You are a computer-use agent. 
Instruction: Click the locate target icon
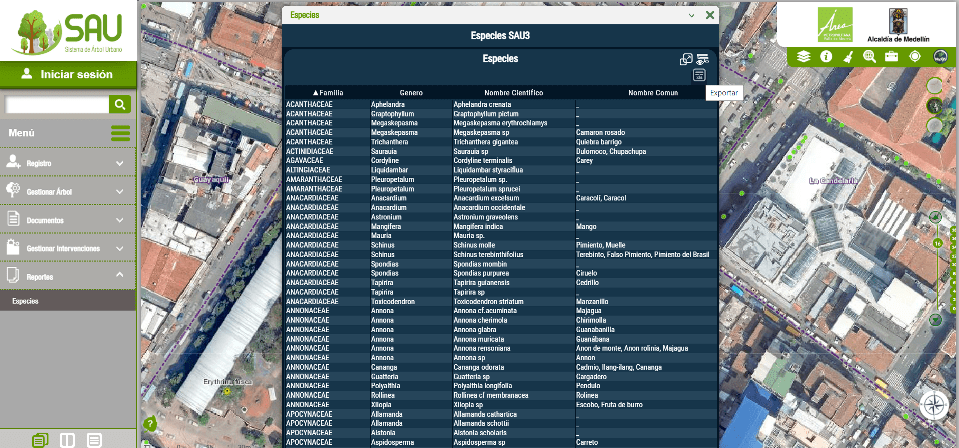click(914, 57)
